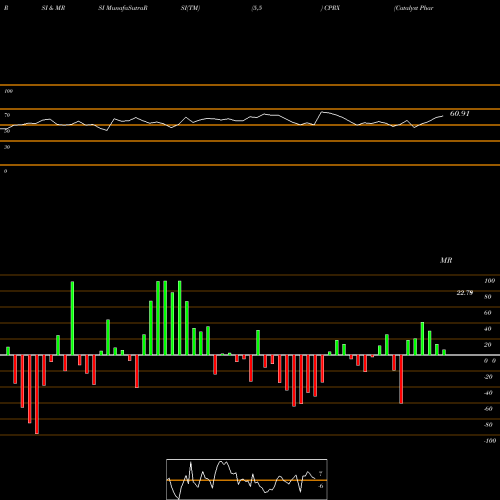Click the MR axis label -80
Viewport: 500px width, 500px height.
pyautogui.click(x=488, y=425)
